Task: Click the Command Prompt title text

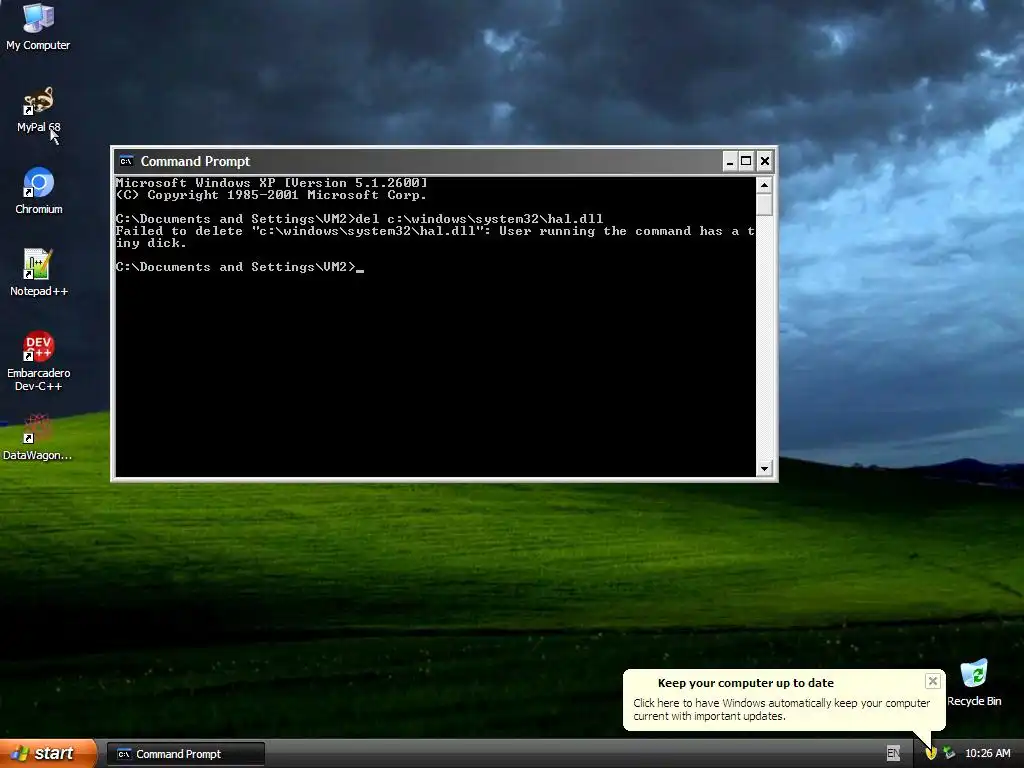Action: (195, 161)
